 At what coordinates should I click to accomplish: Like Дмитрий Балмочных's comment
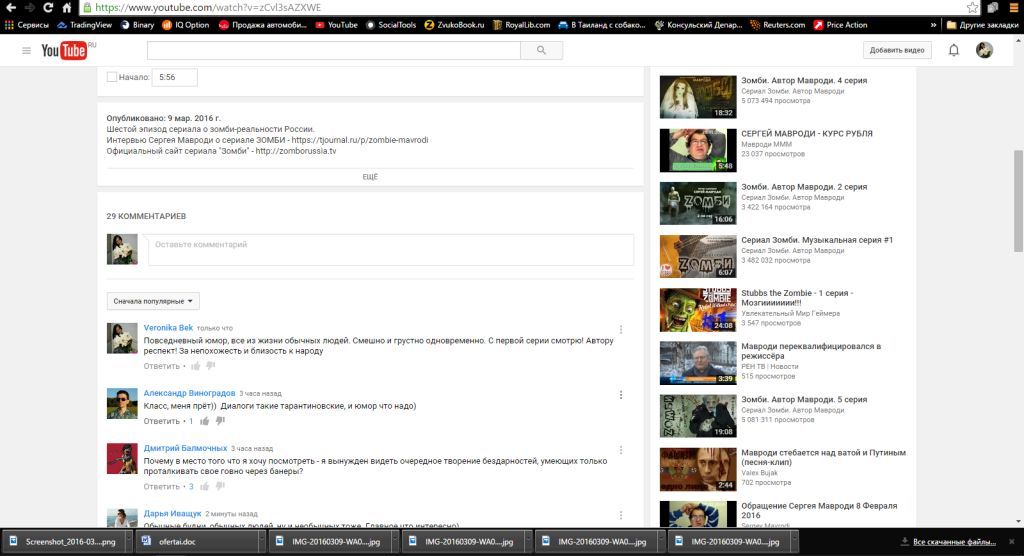[204, 486]
